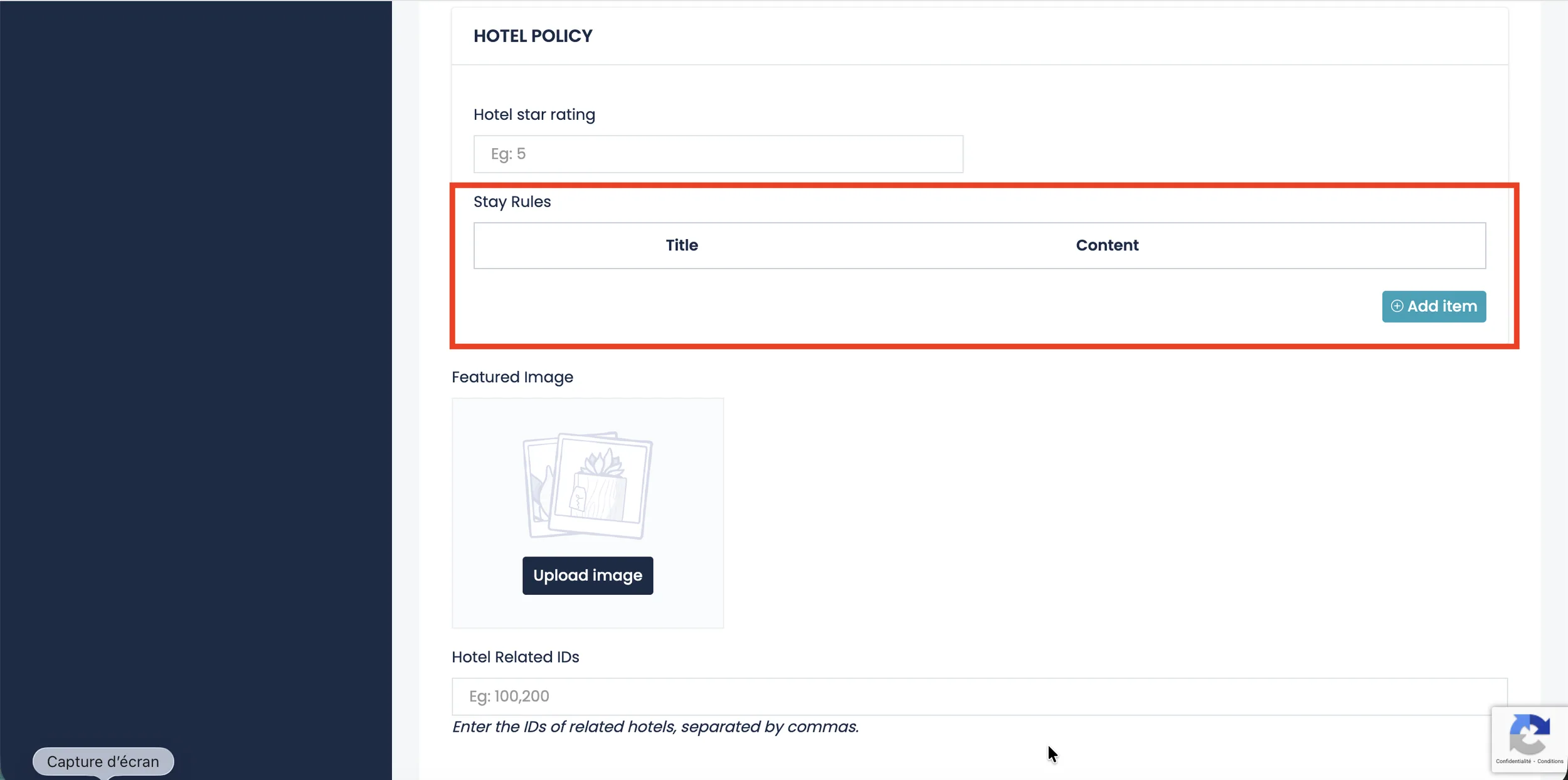
Task: Focus the Hotel Related IDs input
Action: [978, 697]
